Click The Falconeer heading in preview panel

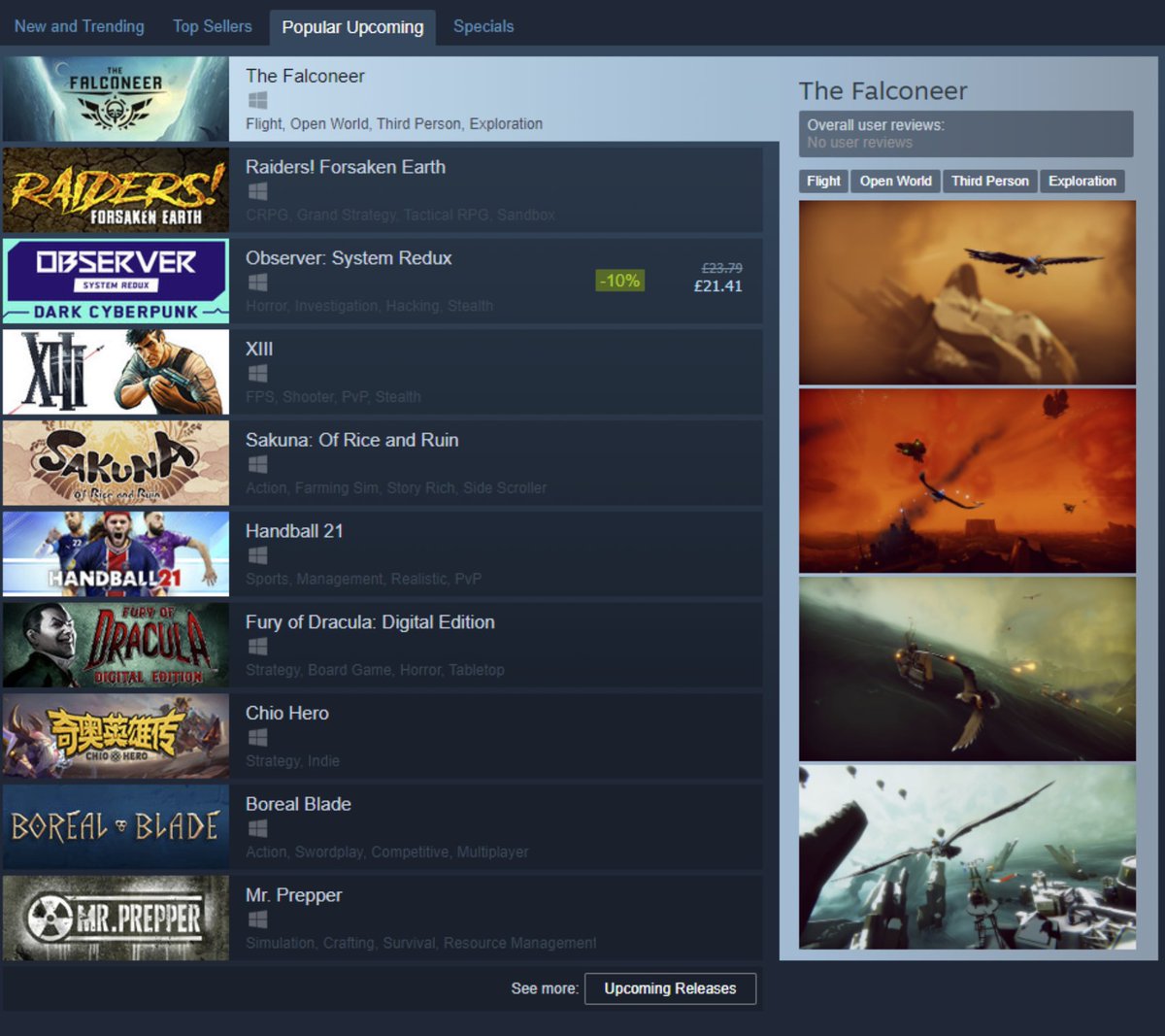(882, 91)
